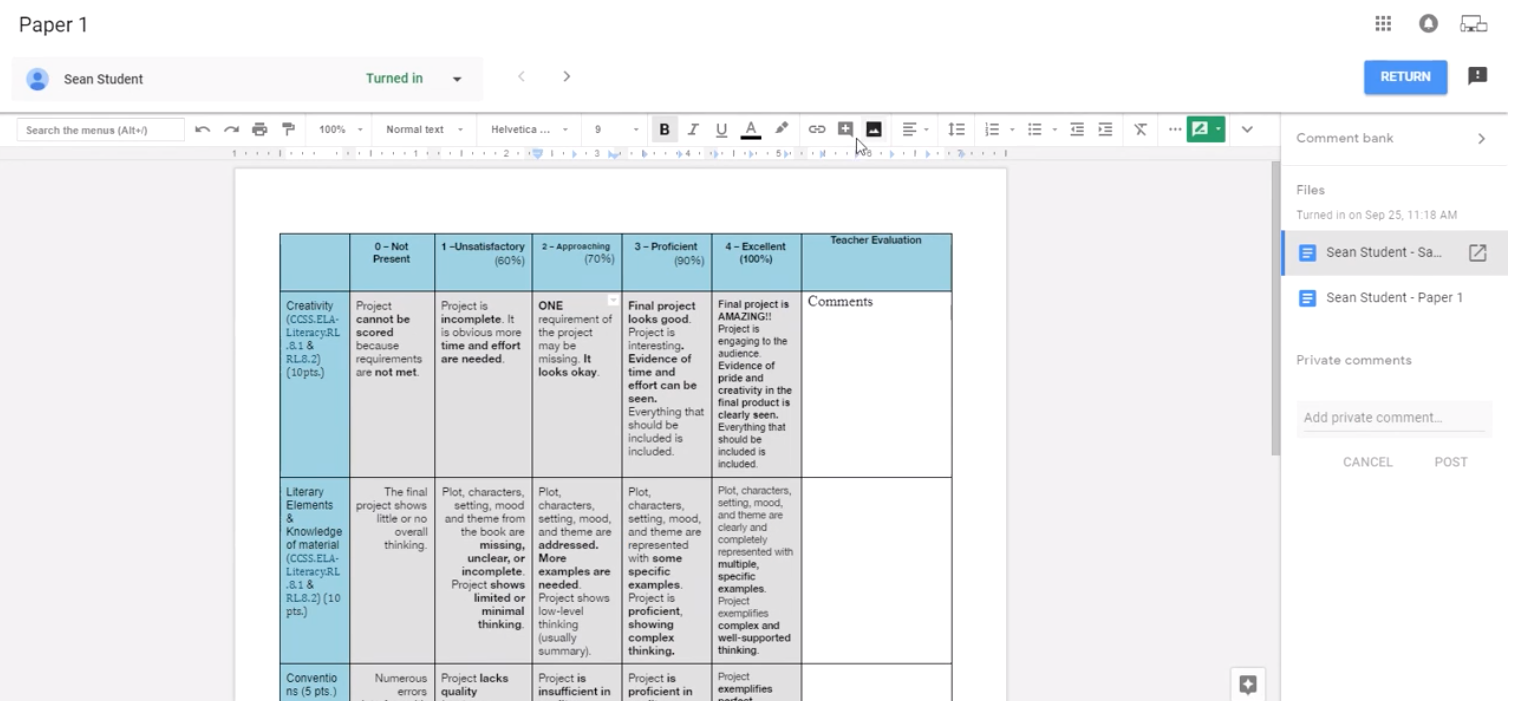Image resolution: width=1519 pixels, height=701 pixels.
Task: Open the Helvetica font dropdown
Action: [x=528, y=128]
